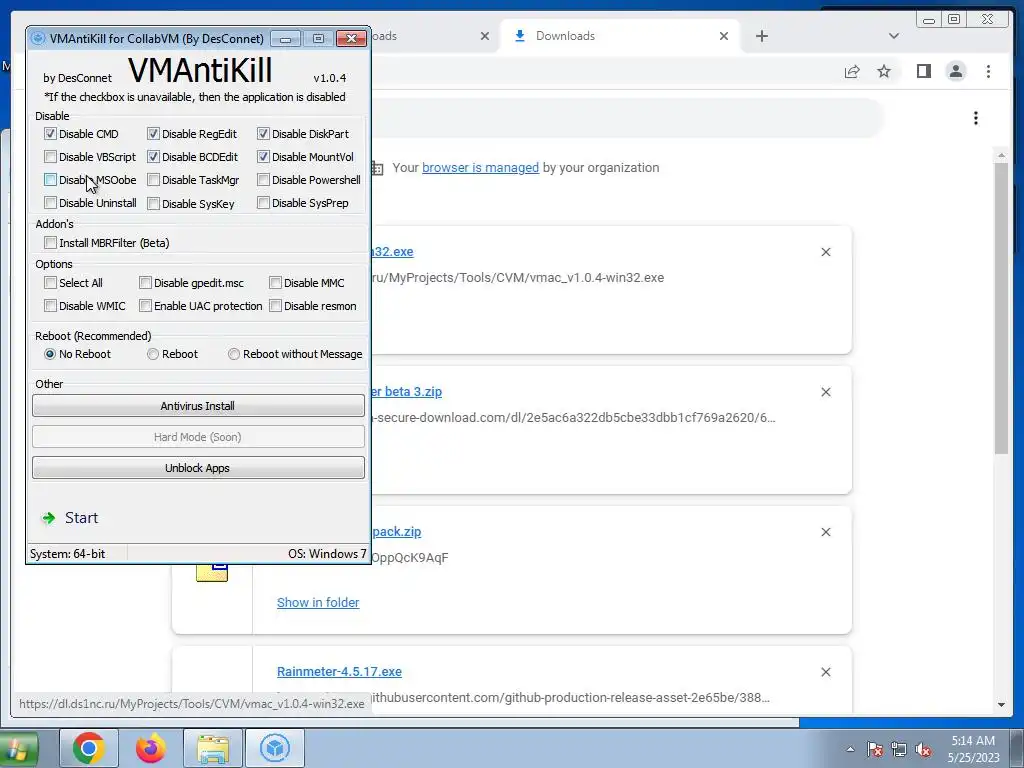Image resolution: width=1024 pixels, height=768 pixels.
Task: Check Disable MMC option
Action: [276, 283]
